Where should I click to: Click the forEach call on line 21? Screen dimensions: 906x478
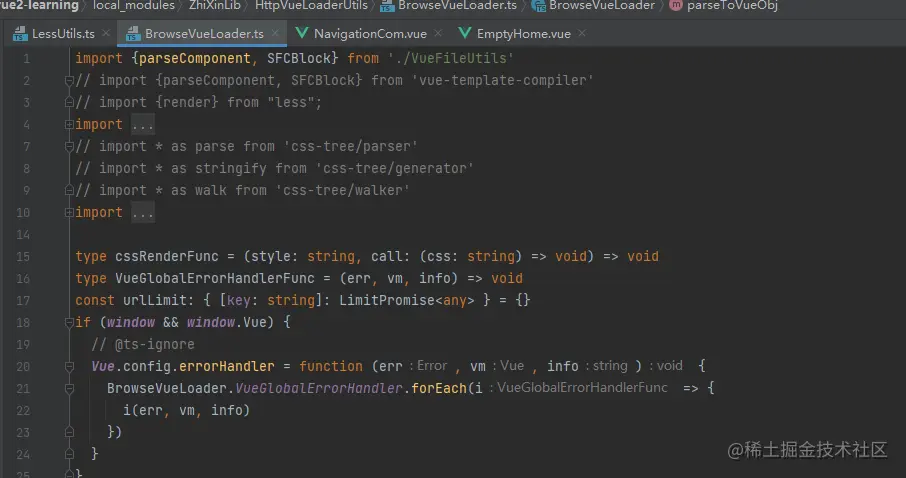tap(439, 388)
